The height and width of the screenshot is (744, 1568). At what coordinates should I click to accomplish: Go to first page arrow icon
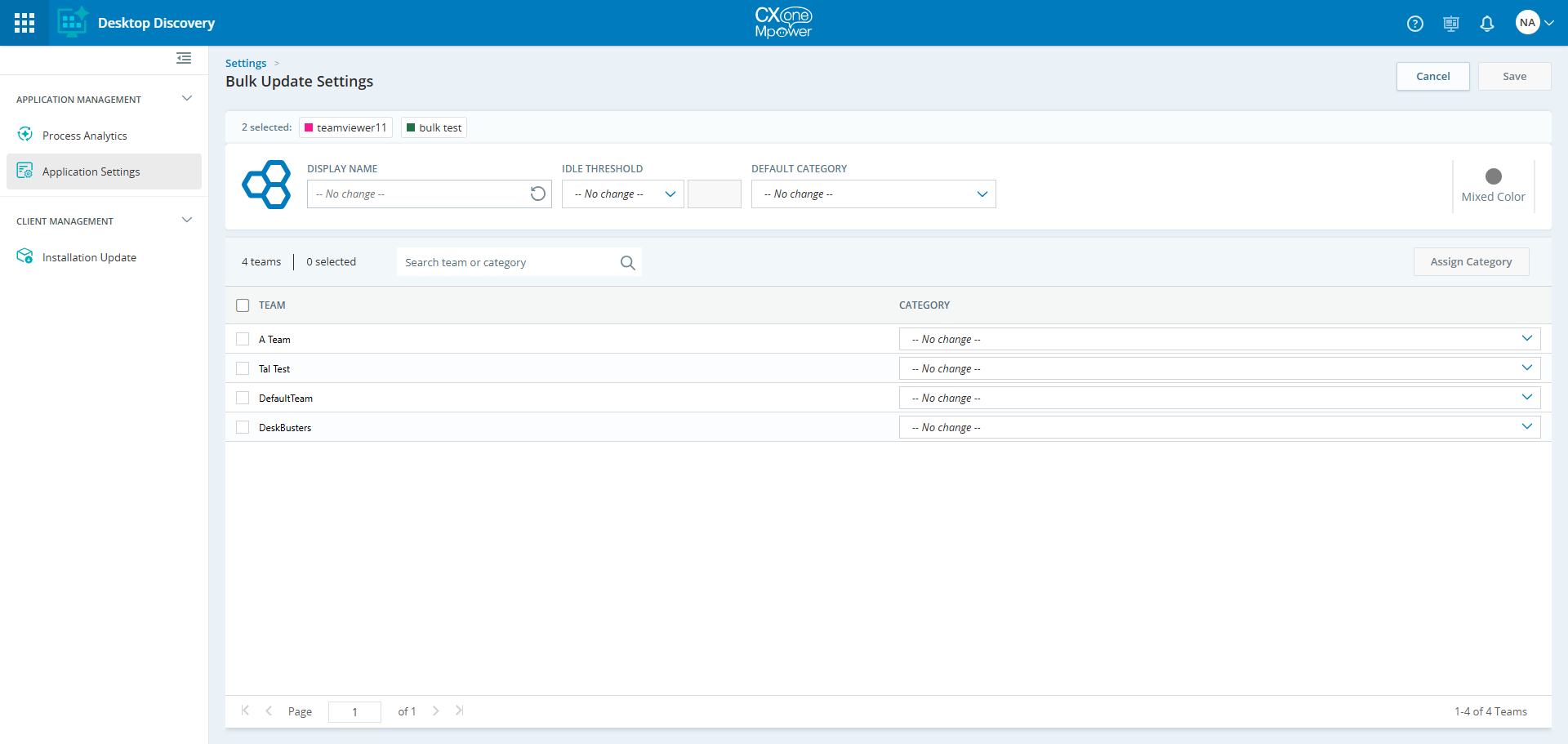245,711
